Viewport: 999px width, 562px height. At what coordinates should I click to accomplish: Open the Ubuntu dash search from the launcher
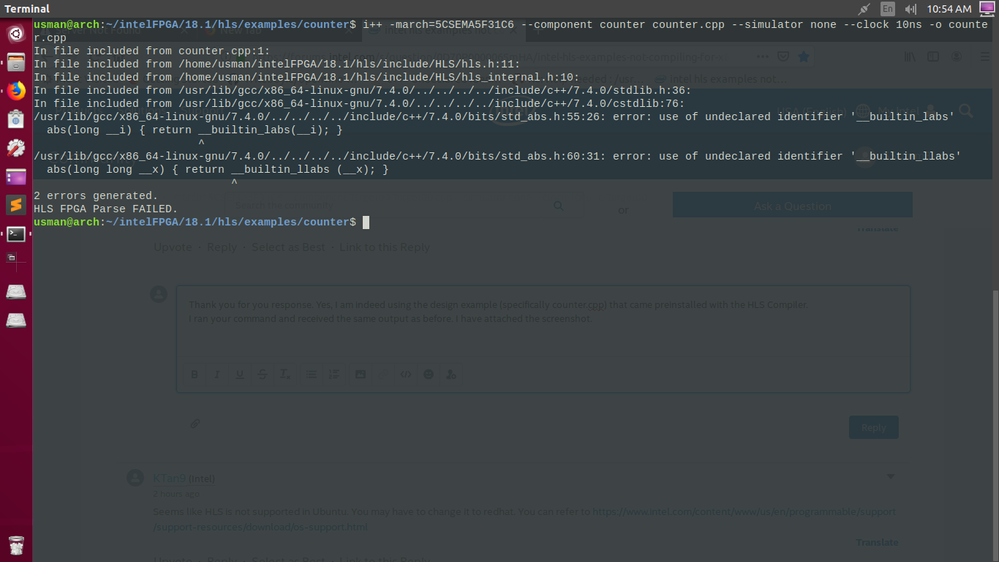point(16,33)
